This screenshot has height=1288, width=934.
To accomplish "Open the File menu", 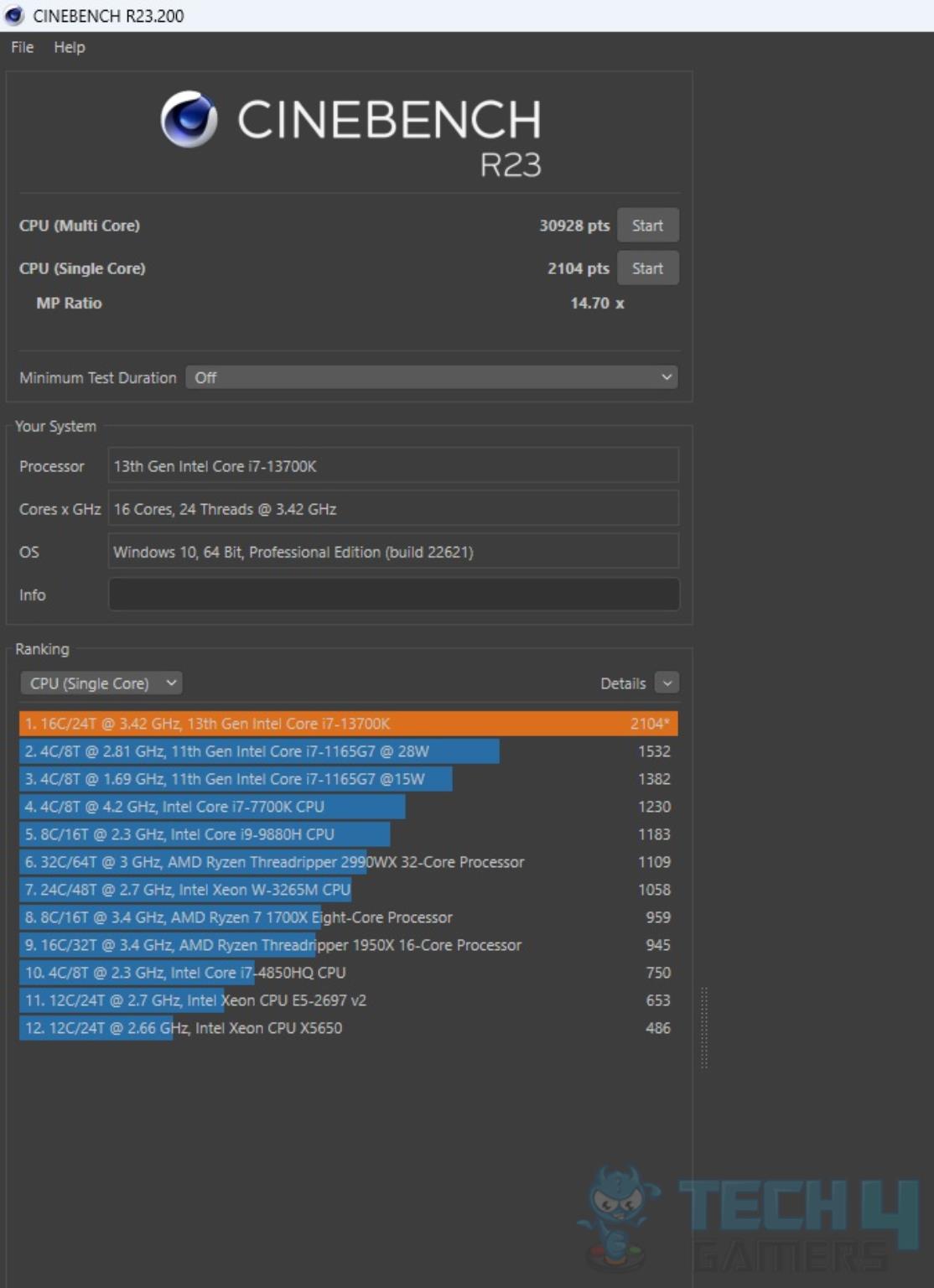I will [22, 48].
